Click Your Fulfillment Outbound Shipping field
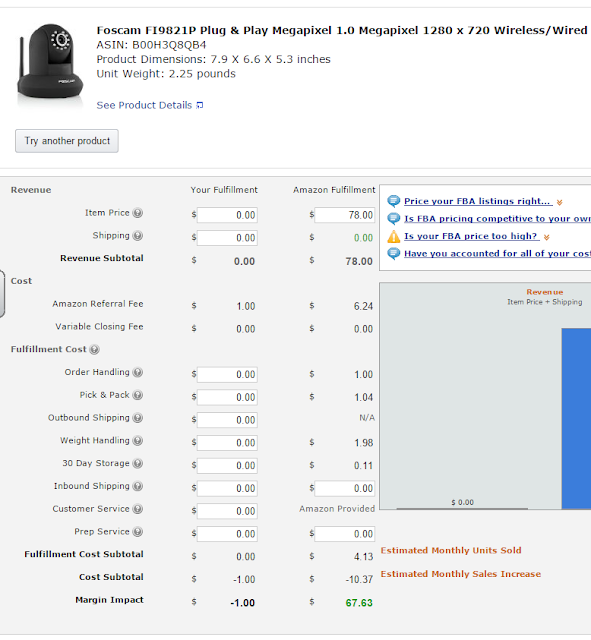This screenshot has width=591, height=640. click(227, 420)
